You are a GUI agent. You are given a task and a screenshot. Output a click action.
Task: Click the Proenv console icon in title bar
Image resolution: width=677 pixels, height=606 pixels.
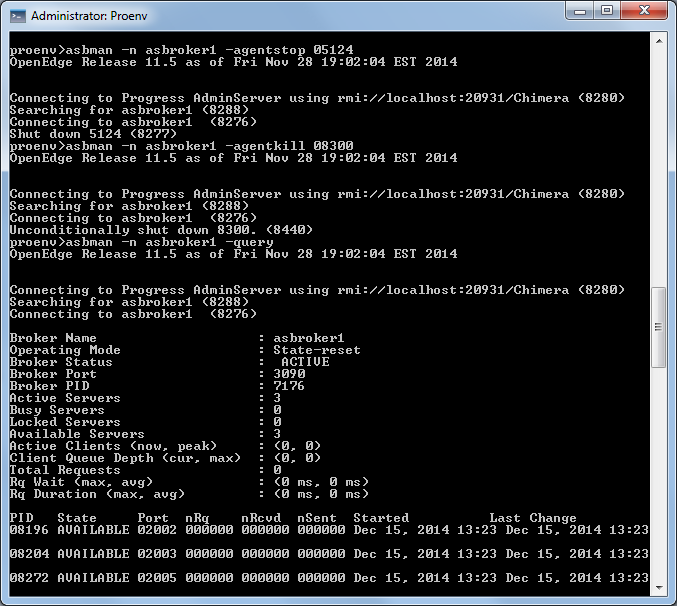pyautogui.click(x=18, y=16)
